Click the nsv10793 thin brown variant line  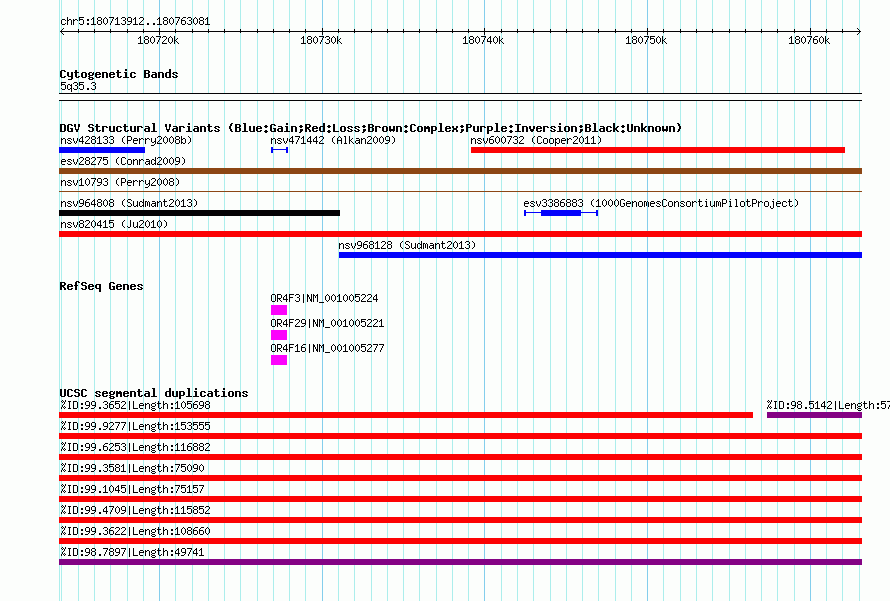pos(460,192)
